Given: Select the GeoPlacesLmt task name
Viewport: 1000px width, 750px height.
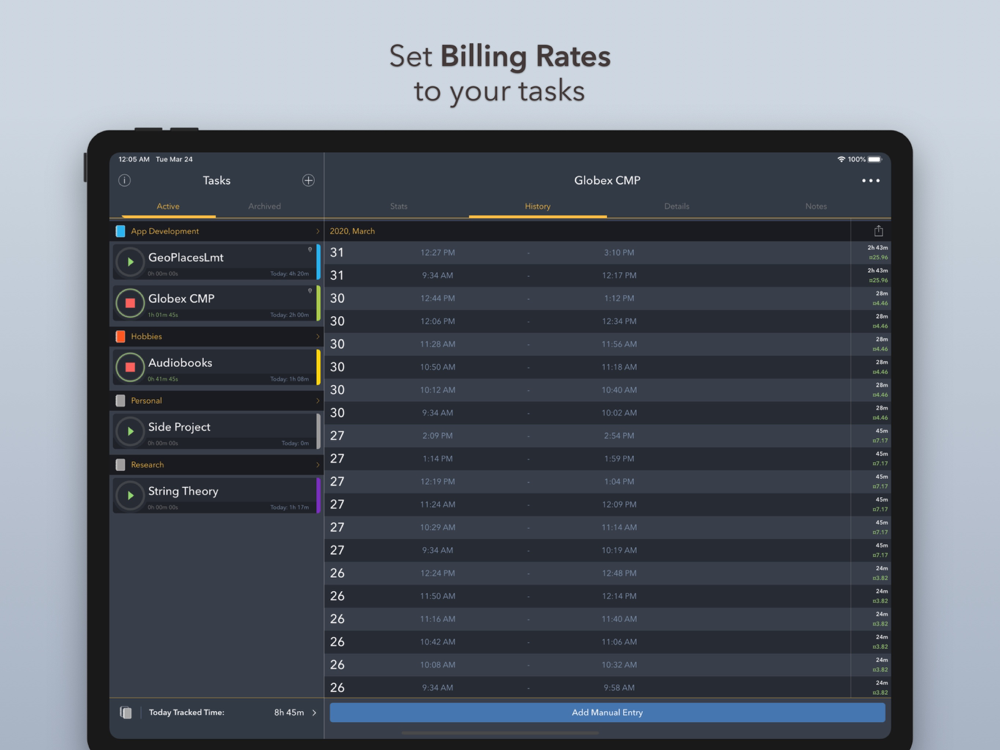Looking at the screenshot, I should [x=186, y=258].
